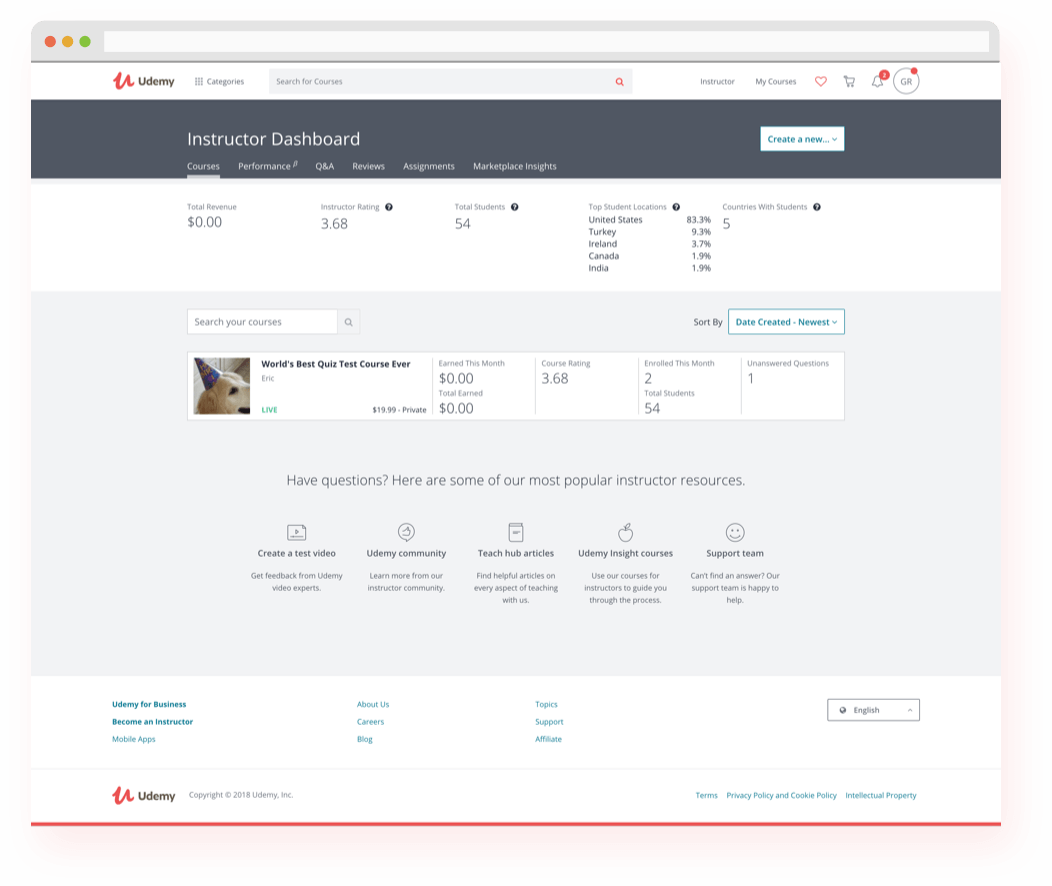1052x886 pixels.
Task: Click the Udemy logo in header
Action: (143, 81)
